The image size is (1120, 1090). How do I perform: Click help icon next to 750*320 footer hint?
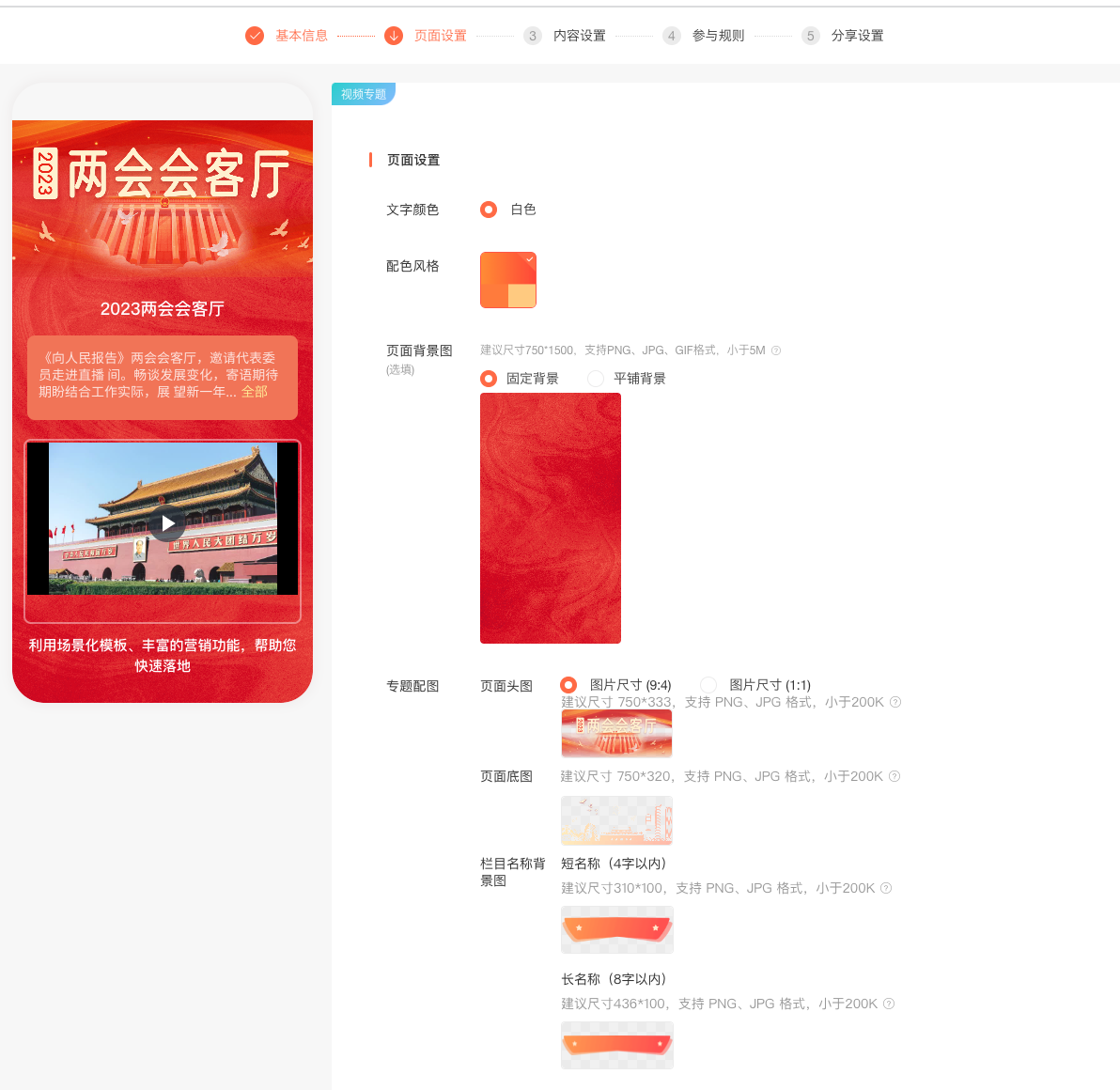(x=894, y=776)
